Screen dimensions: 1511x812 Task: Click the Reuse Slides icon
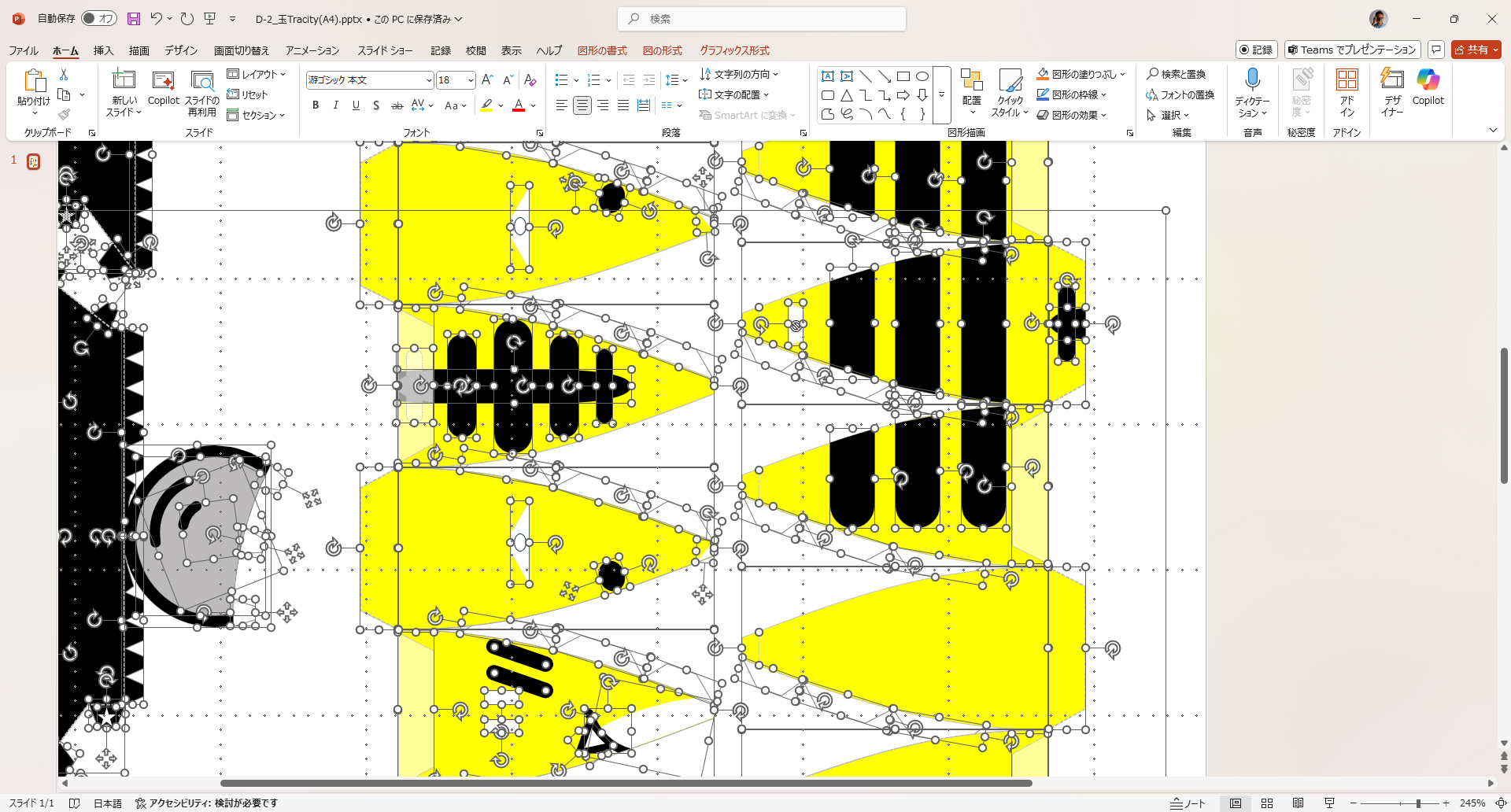pos(202,87)
